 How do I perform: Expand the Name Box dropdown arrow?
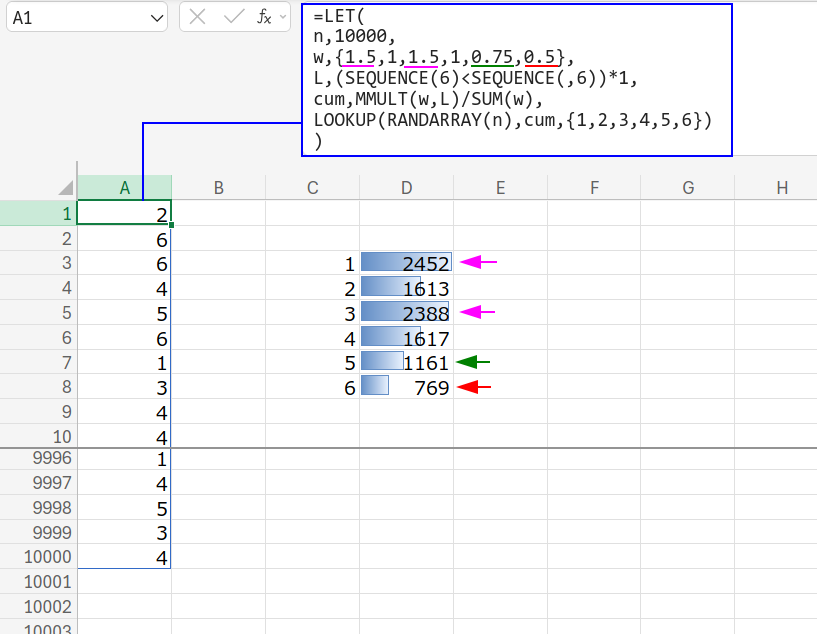click(156, 17)
